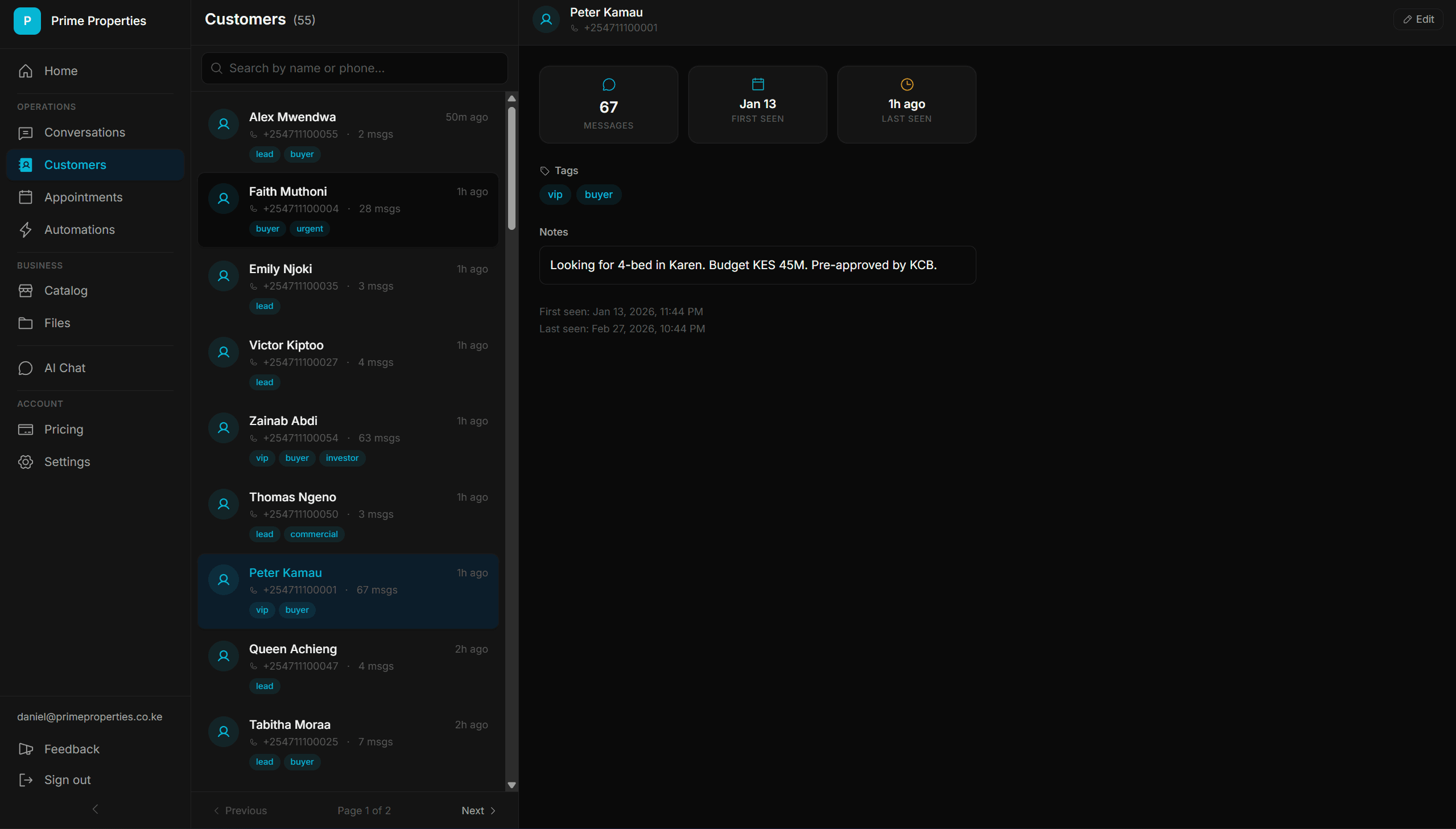Open the Catalog storefront icon
The width and height of the screenshot is (1456, 829).
tap(26, 291)
